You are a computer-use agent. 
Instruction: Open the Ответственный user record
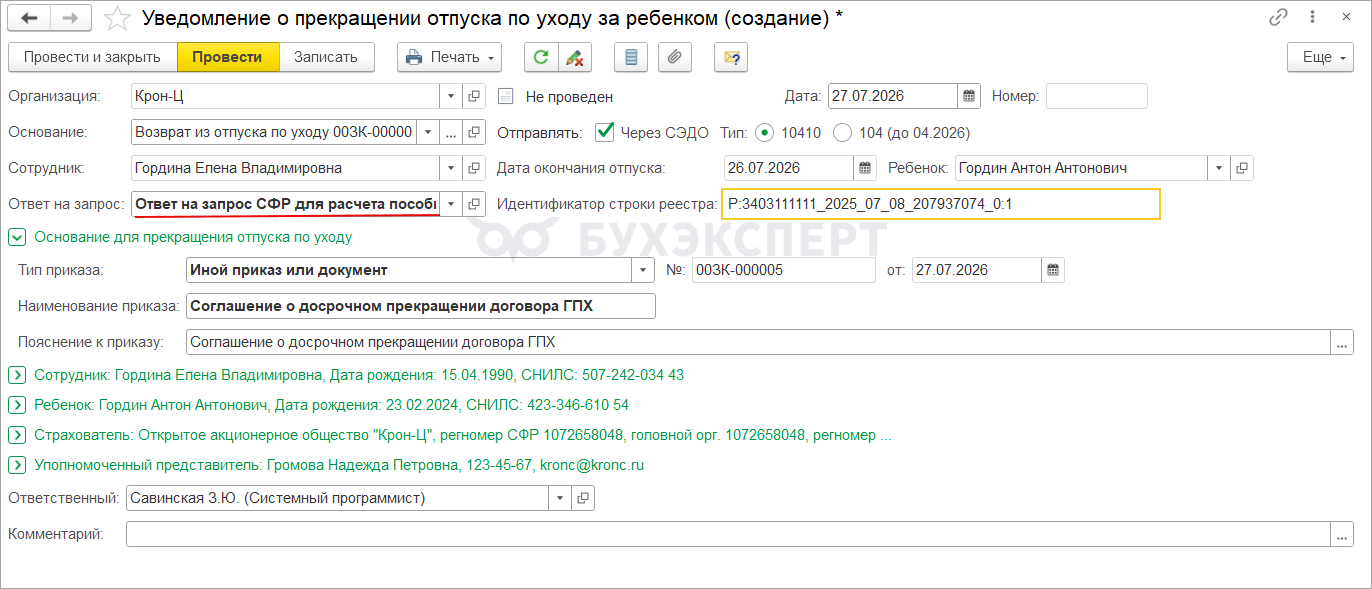coord(583,497)
